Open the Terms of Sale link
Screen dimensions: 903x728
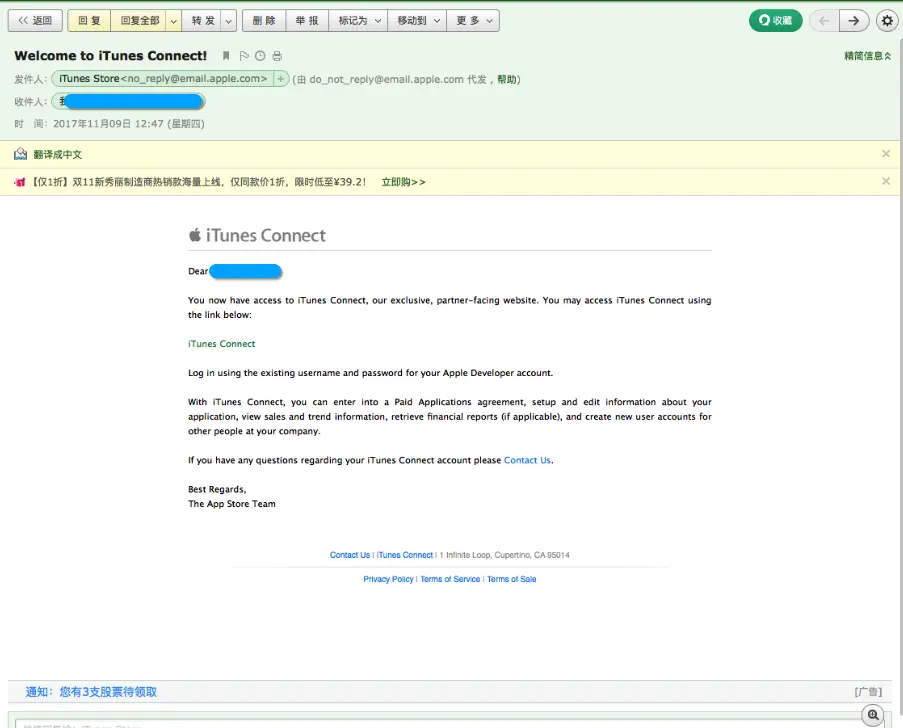511,579
